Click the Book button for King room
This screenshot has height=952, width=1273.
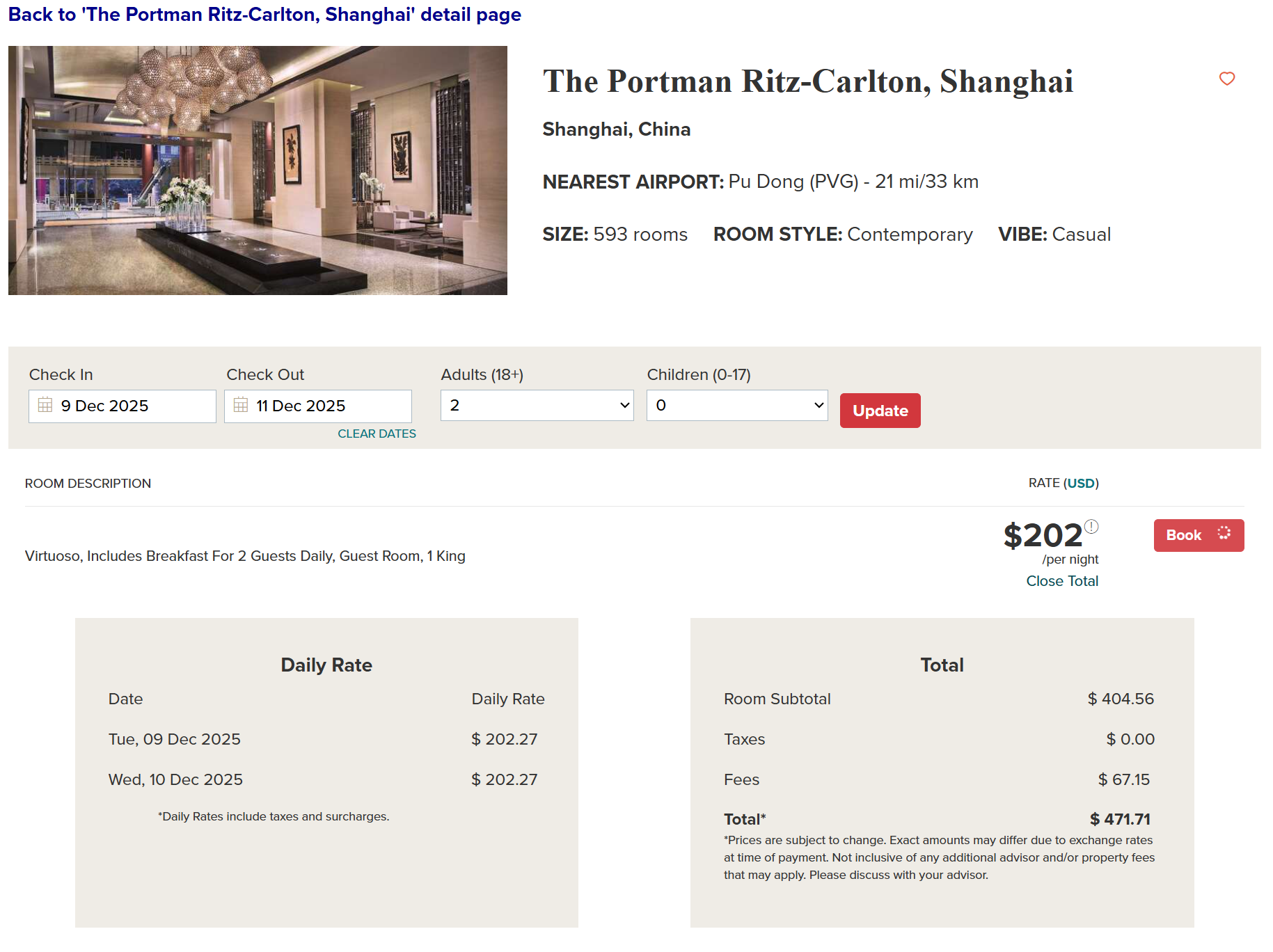coord(1184,535)
